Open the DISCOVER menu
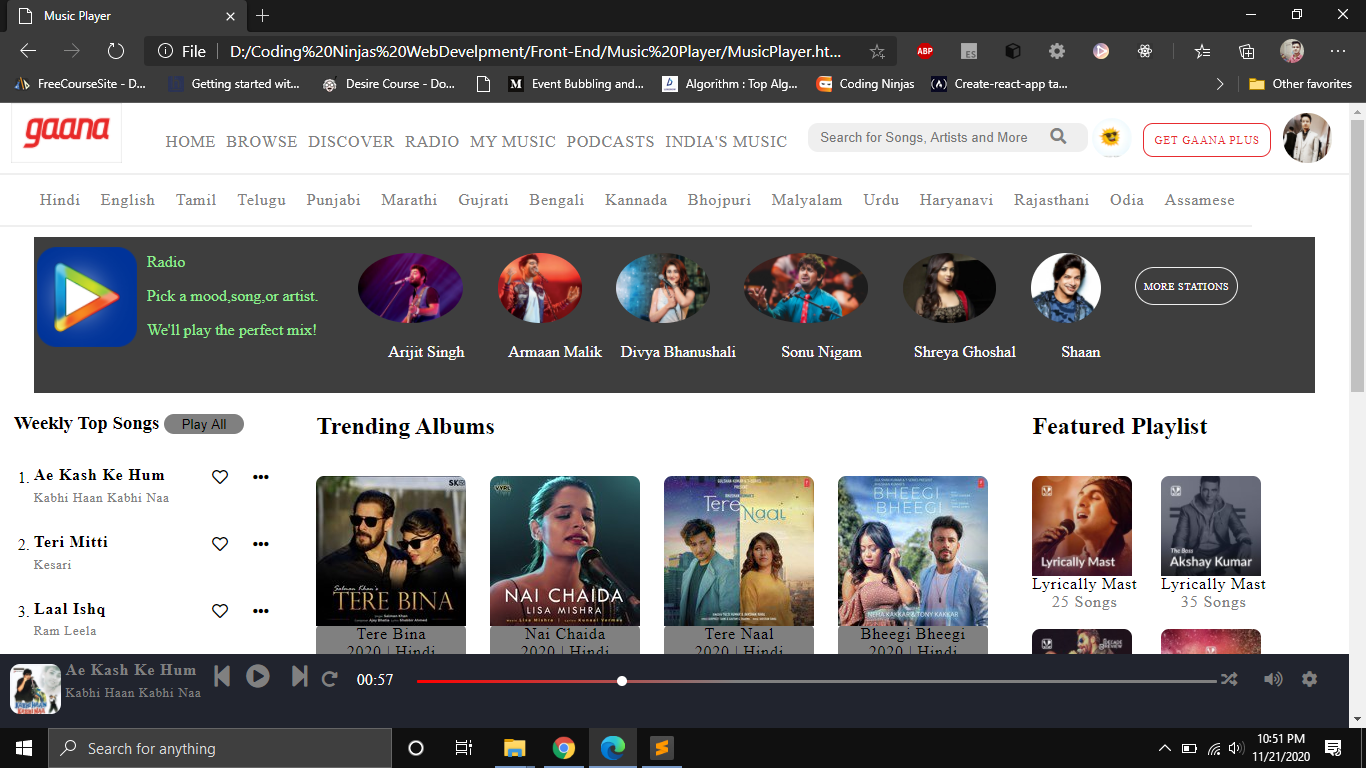Screen dimensions: 1366x768 tap(351, 142)
